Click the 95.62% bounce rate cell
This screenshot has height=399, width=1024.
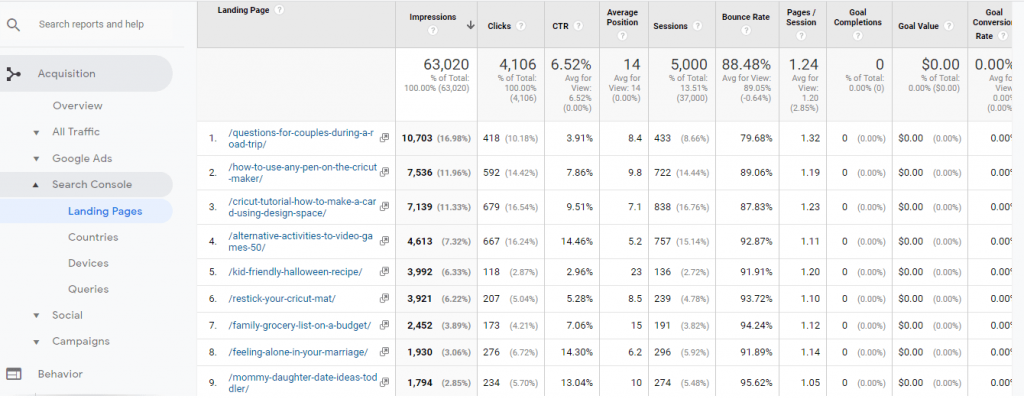756,383
